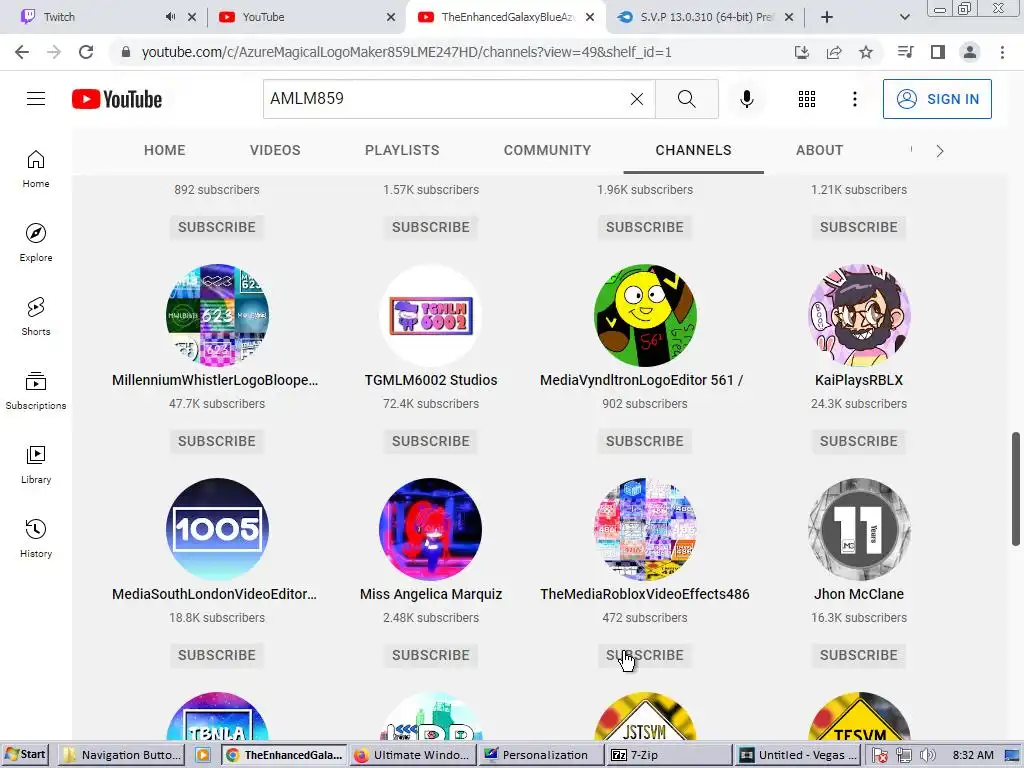Subscribe to KaiPlaysRBLX
This screenshot has width=1024, height=768.
[x=859, y=441]
